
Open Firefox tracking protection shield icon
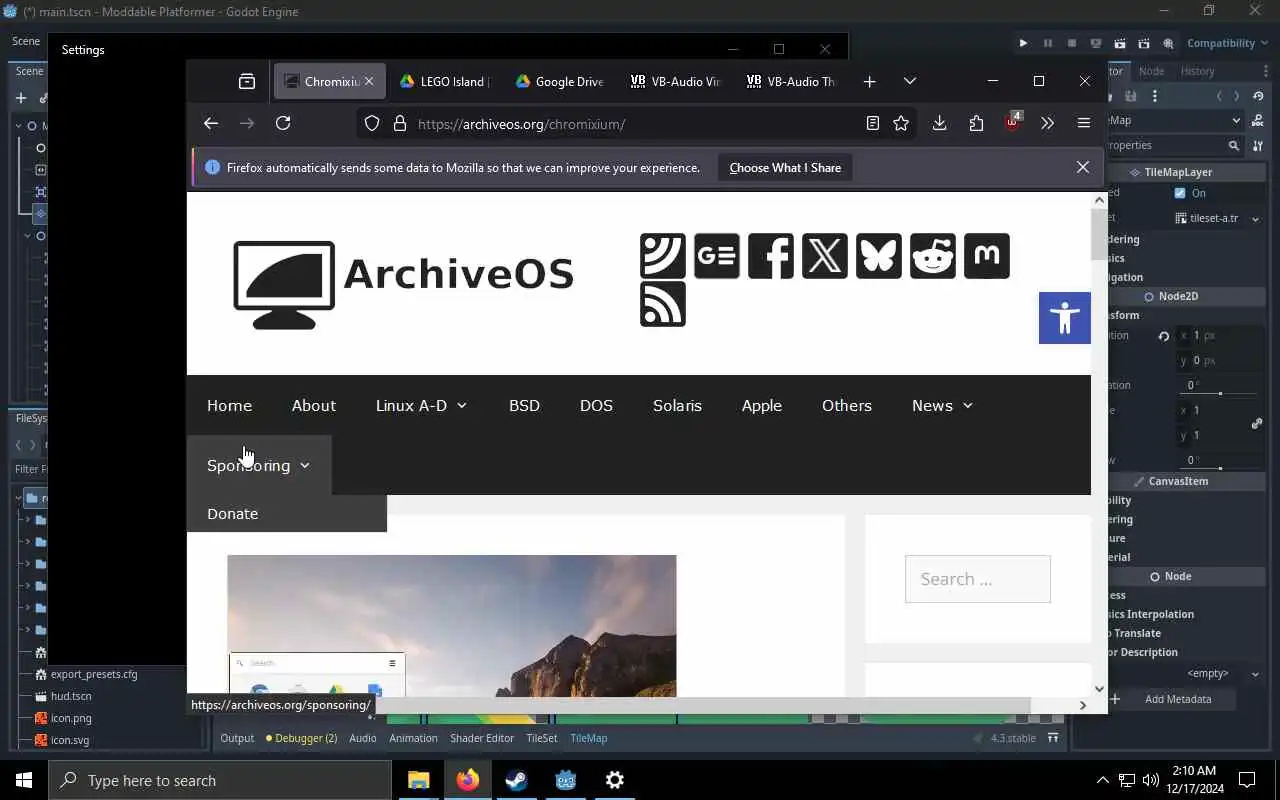(372, 124)
